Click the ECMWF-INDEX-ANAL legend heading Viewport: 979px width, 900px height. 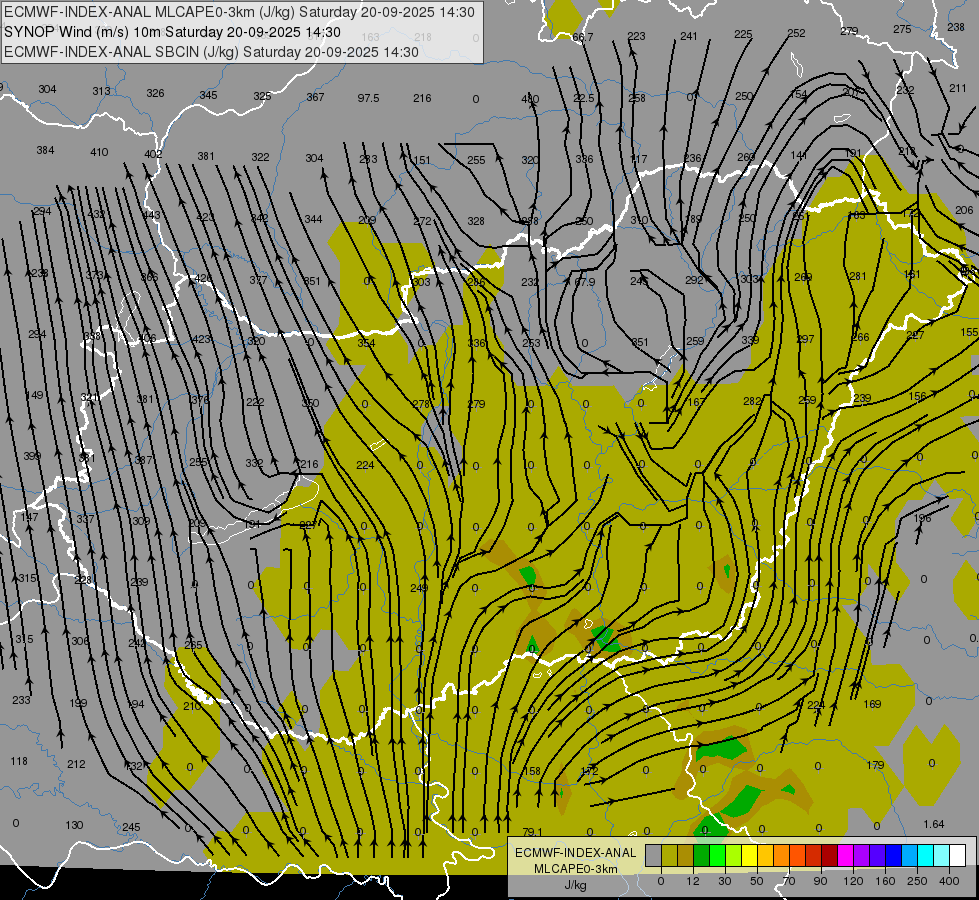click(576, 853)
